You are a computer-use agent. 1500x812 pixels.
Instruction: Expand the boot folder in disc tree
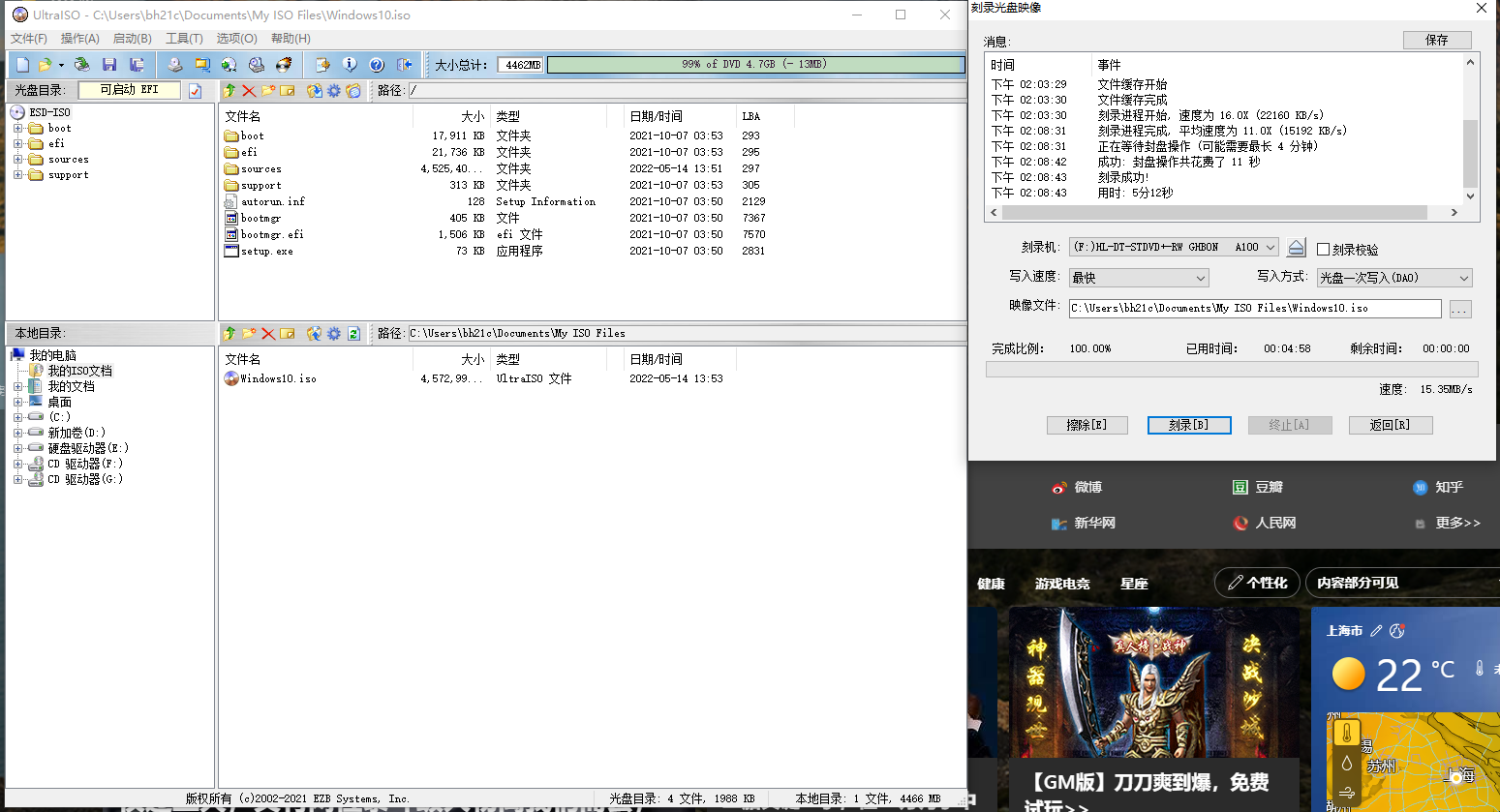(x=17, y=128)
